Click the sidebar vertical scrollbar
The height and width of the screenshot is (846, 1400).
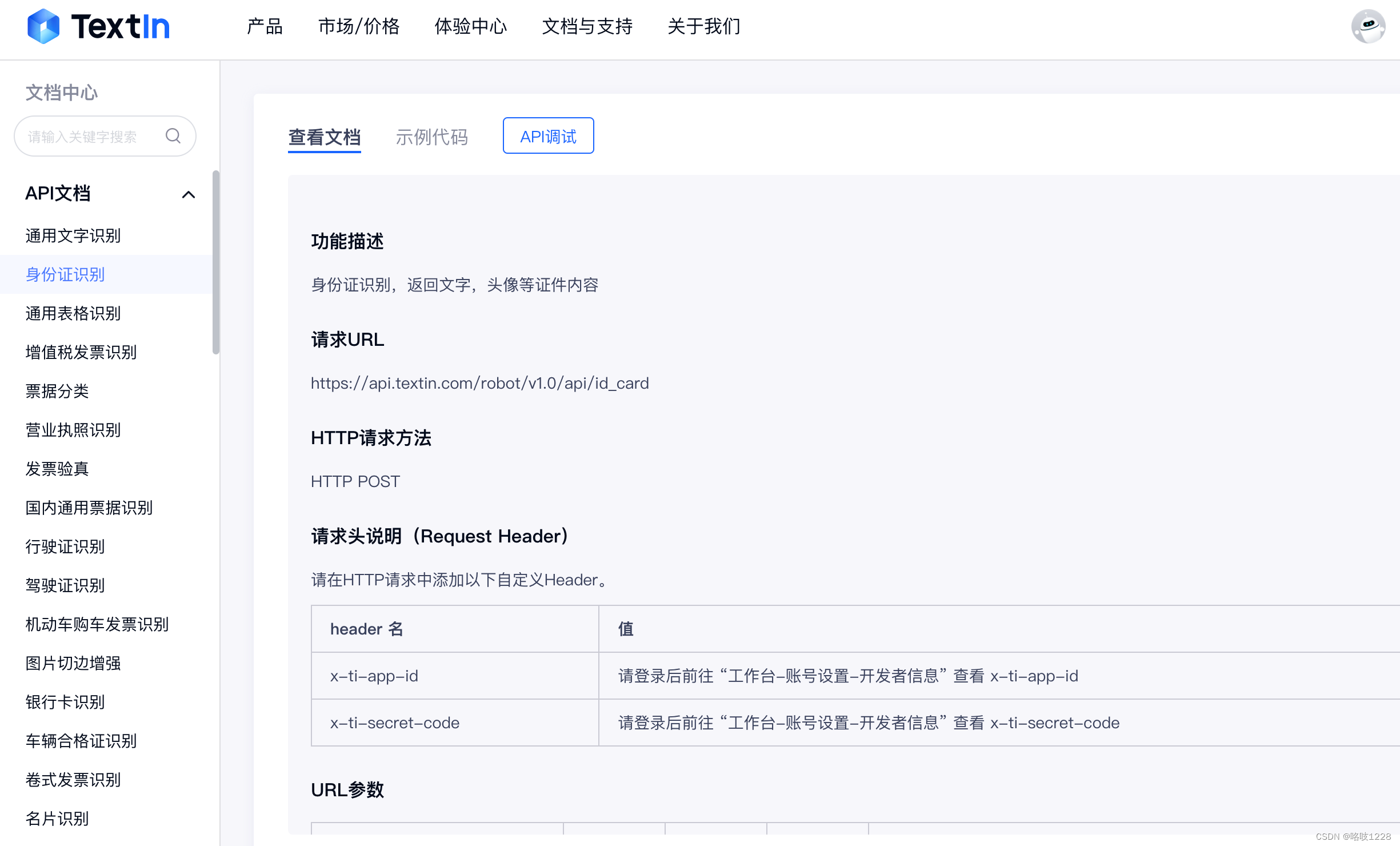point(215,263)
